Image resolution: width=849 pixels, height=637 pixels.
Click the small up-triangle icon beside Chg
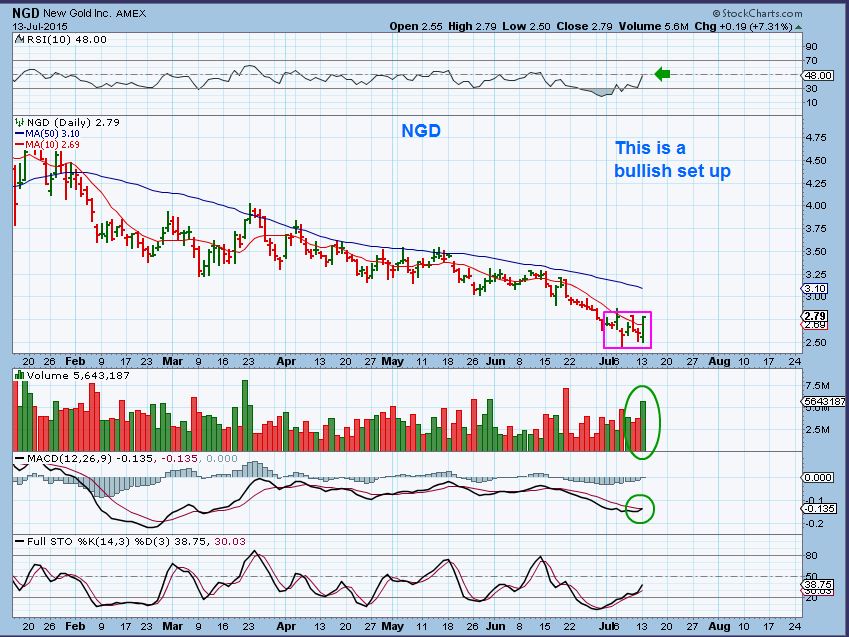tap(799, 27)
